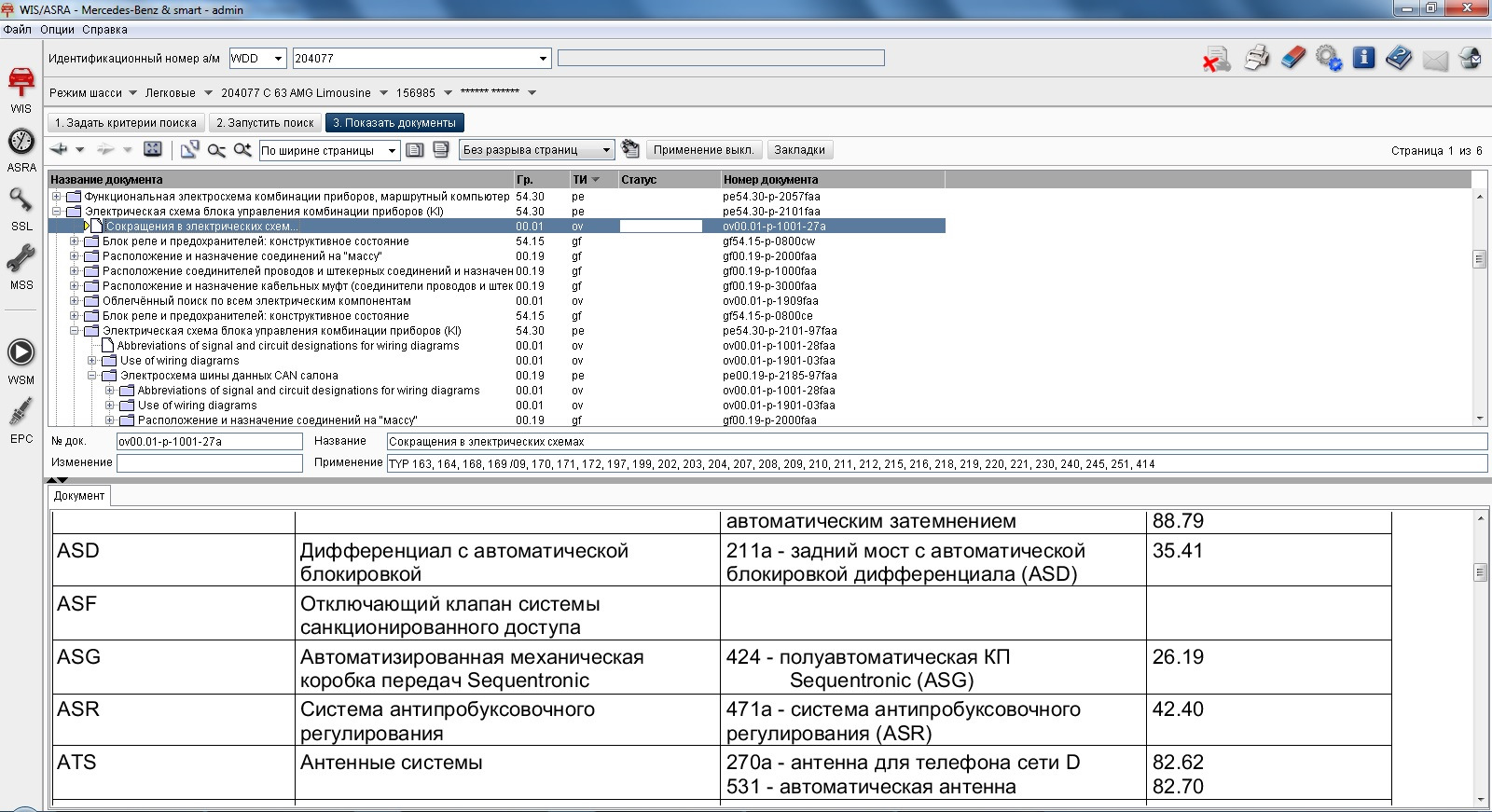1492x812 pixels.
Task: Open back arrow history dropdown
Action: pyautogui.click(x=80, y=150)
